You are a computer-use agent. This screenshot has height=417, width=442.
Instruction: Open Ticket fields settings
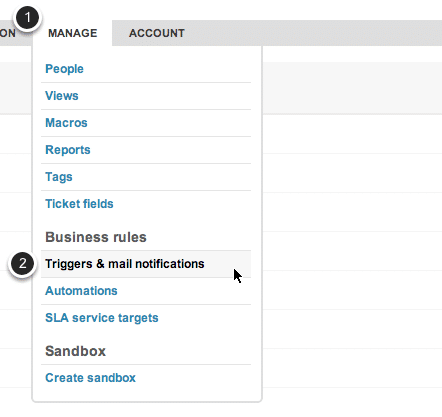pos(79,204)
